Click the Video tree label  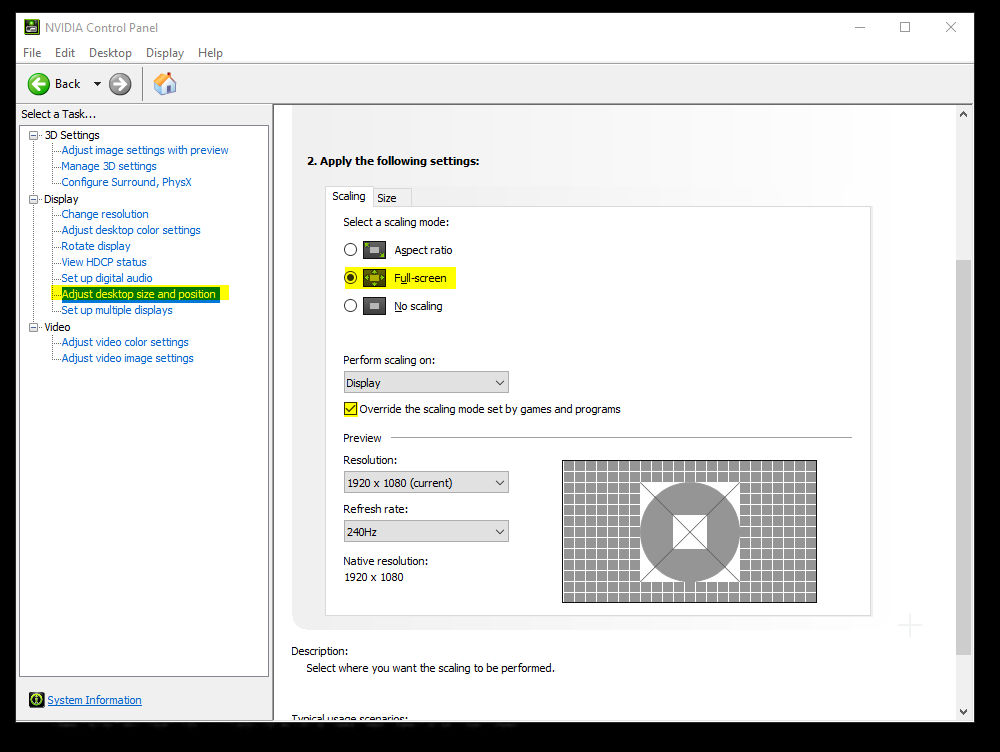(x=57, y=327)
